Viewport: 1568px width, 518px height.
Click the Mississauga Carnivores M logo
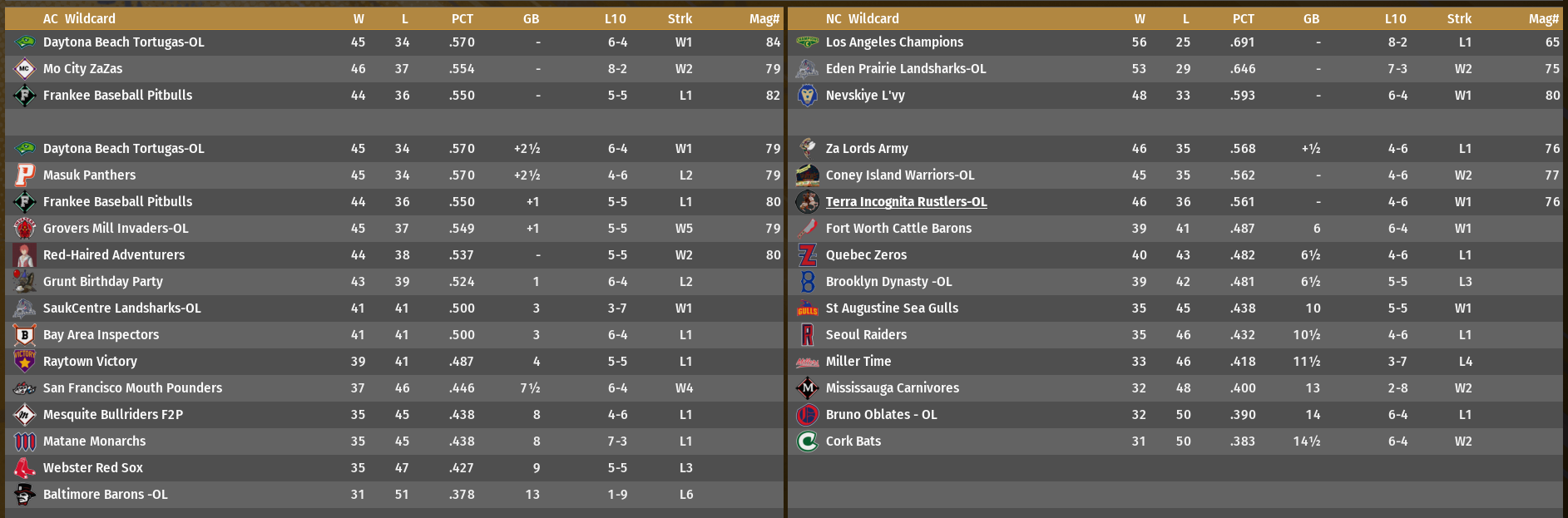[807, 388]
